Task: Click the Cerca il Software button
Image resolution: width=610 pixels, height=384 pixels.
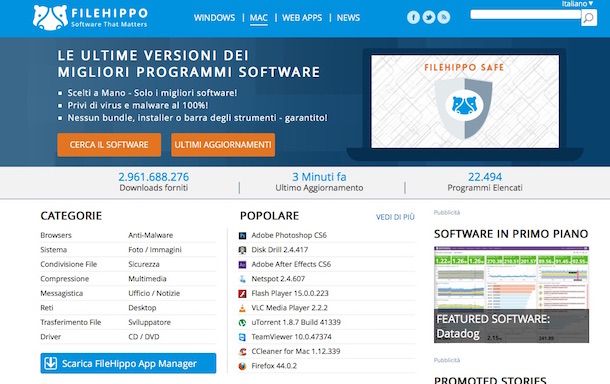Action: (109, 145)
